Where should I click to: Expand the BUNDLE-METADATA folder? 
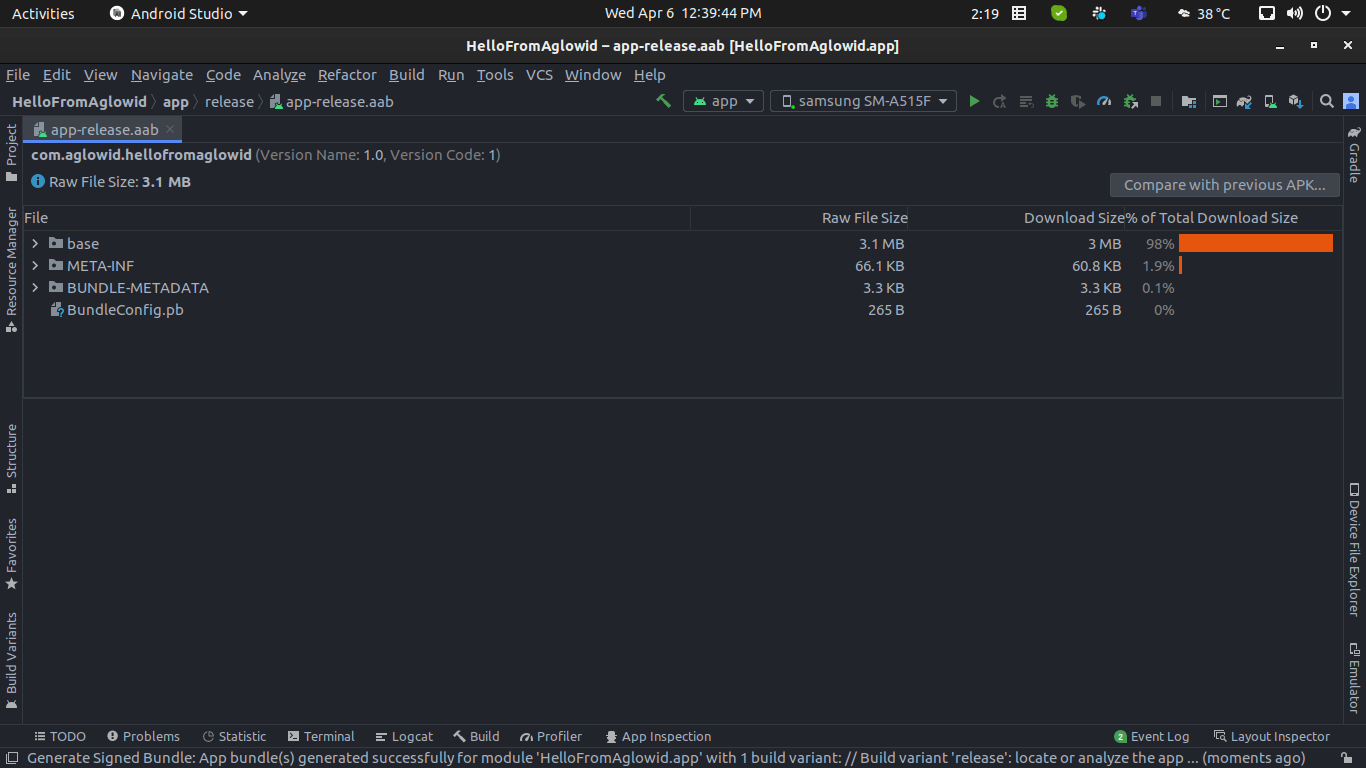tap(35, 287)
